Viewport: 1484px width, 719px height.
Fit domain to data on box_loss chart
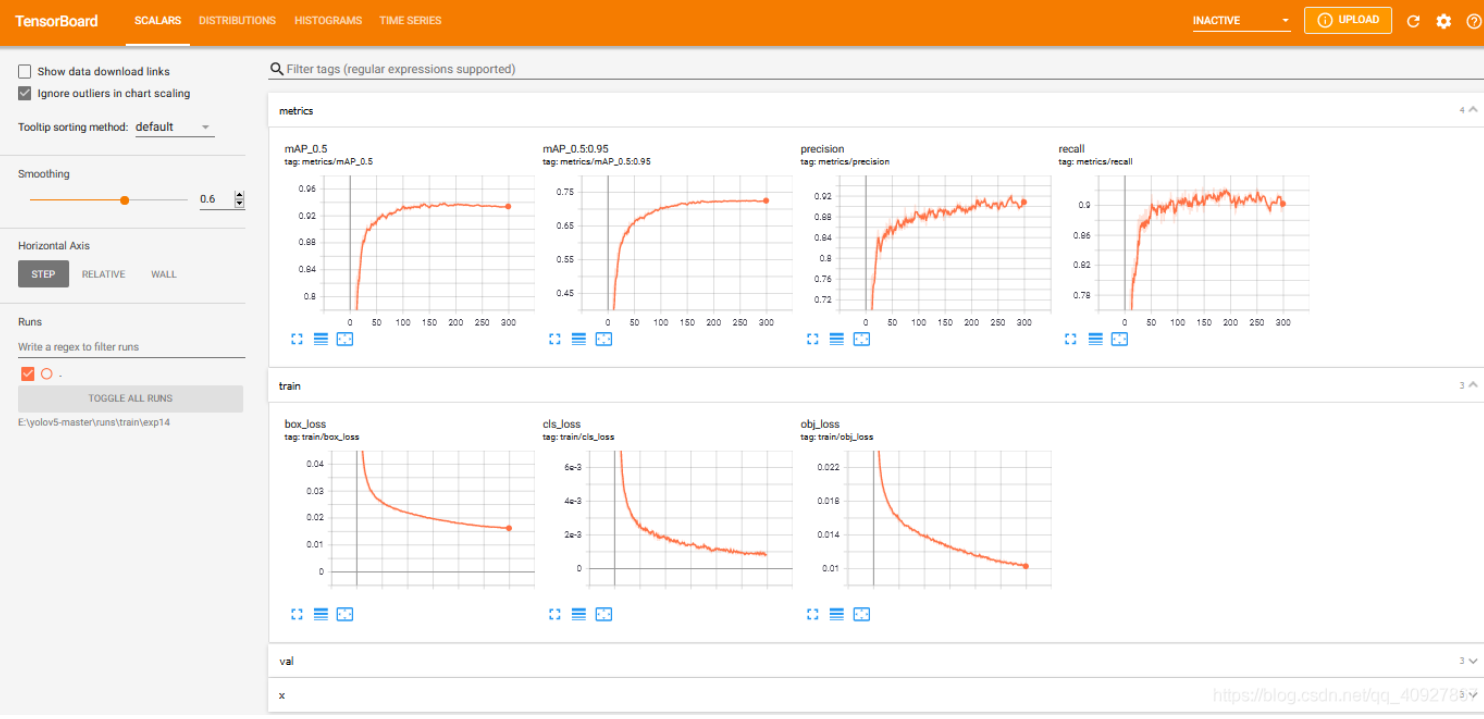pyautogui.click(x=345, y=614)
